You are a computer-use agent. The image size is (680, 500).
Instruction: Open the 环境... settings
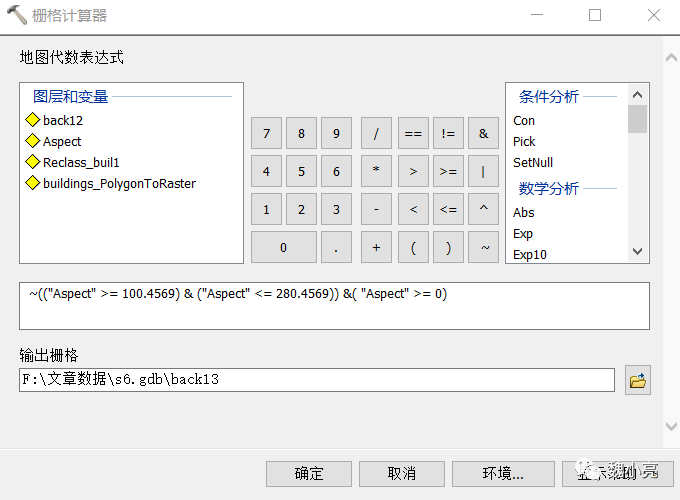[x=503, y=474]
